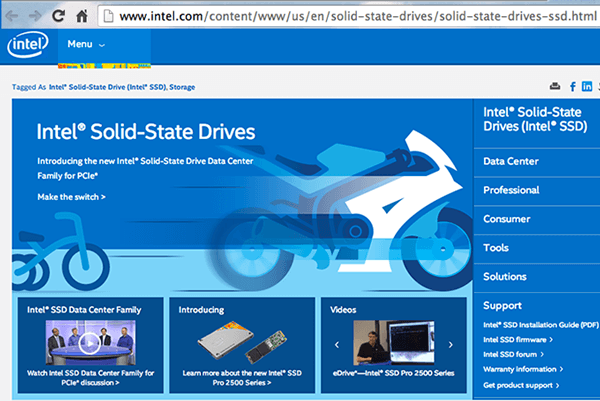This screenshot has height=401, width=600.
Task: Click the SSD Pro 2500 product image
Action: click(242, 342)
